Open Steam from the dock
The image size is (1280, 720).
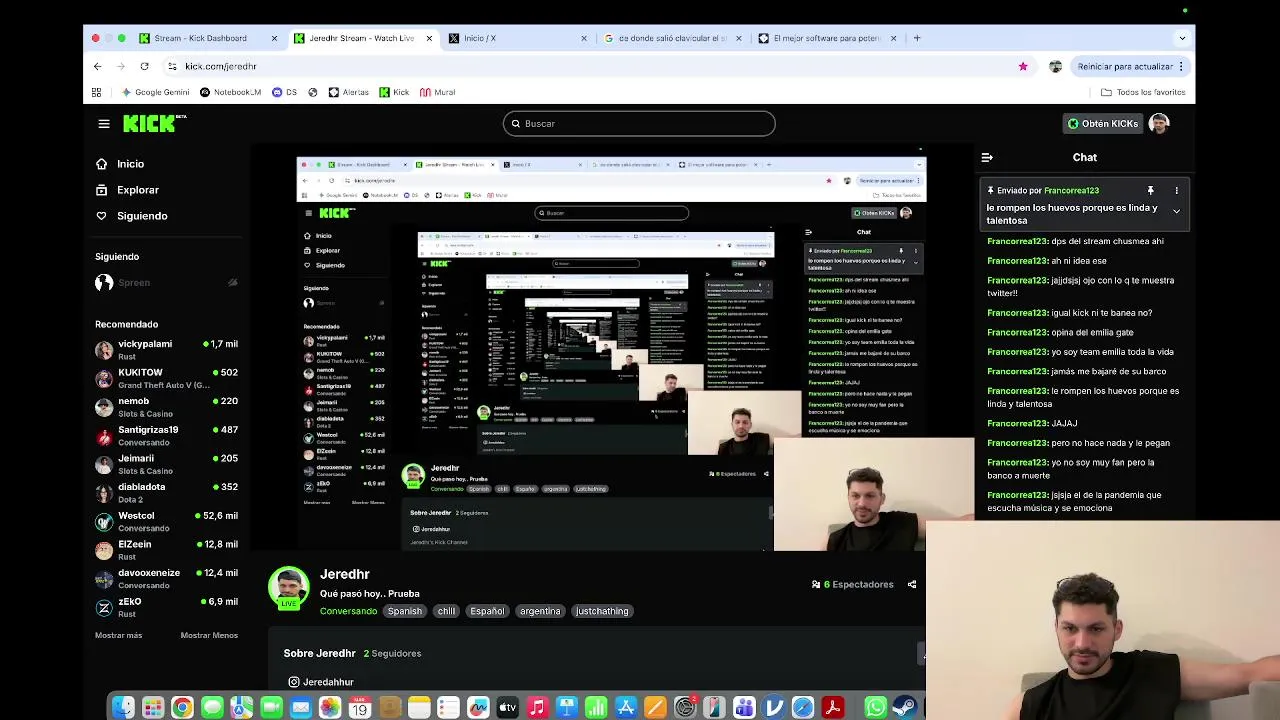[905, 708]
